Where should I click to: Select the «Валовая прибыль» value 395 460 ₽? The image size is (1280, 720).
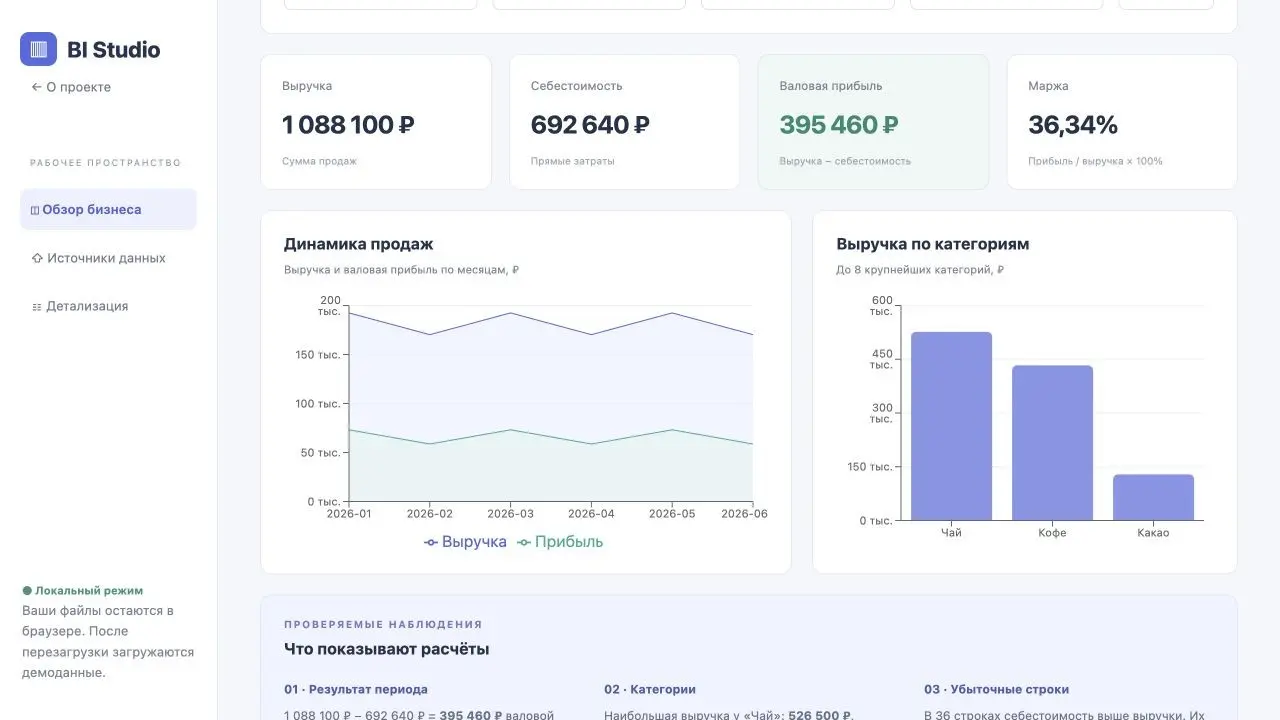839,125
